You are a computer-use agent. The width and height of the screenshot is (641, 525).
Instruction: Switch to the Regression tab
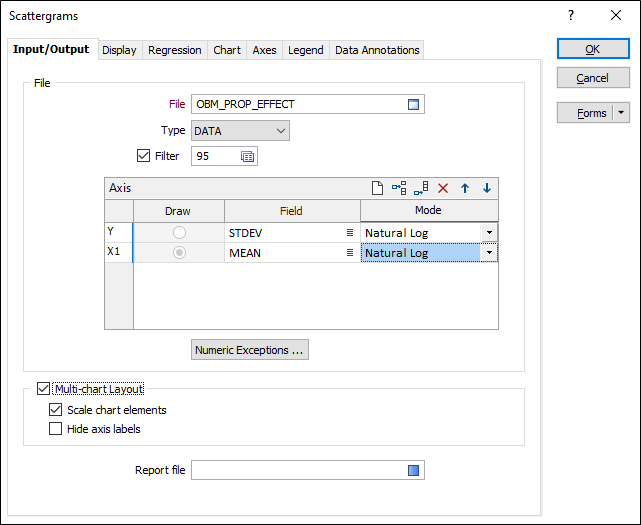point(175,50)
